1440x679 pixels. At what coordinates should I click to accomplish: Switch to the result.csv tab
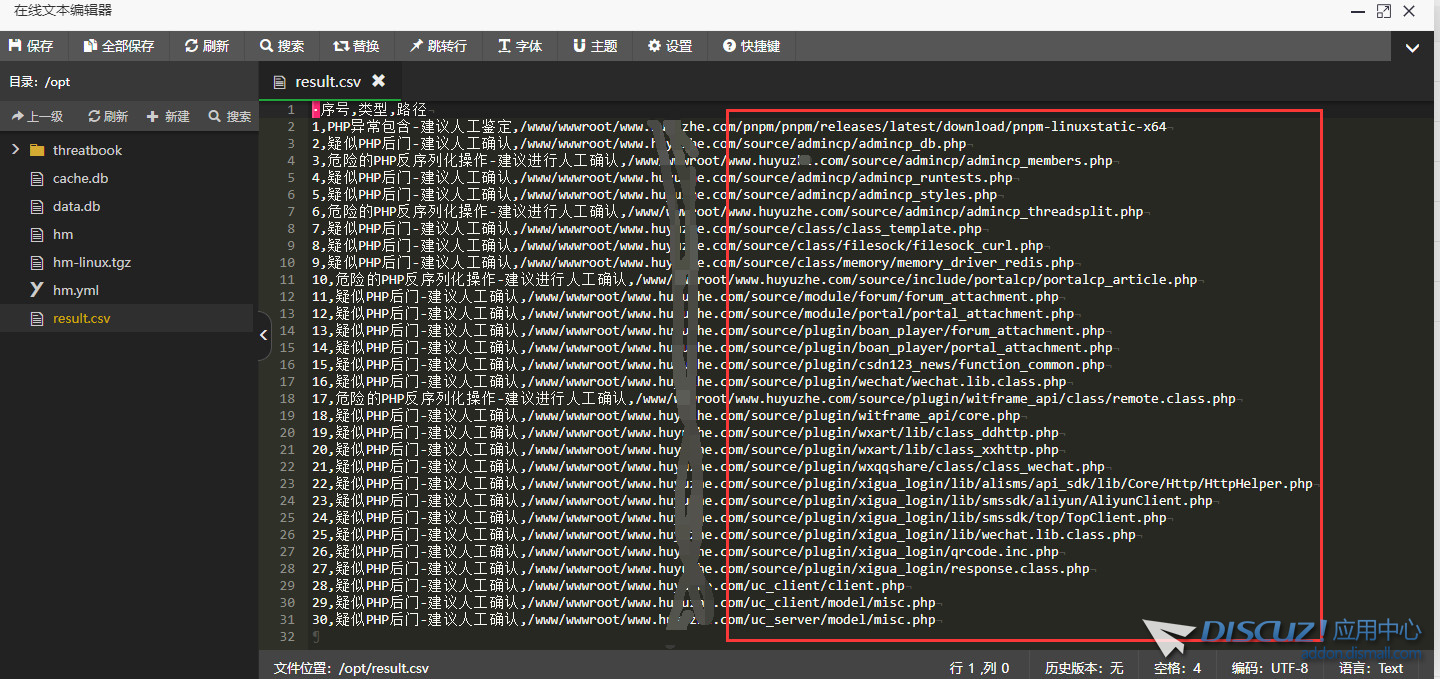point(327,82)
